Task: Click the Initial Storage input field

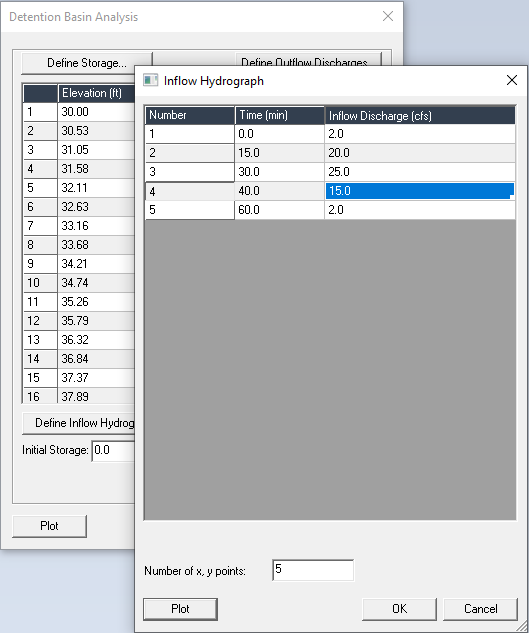Action: click(x=113, y=451)
